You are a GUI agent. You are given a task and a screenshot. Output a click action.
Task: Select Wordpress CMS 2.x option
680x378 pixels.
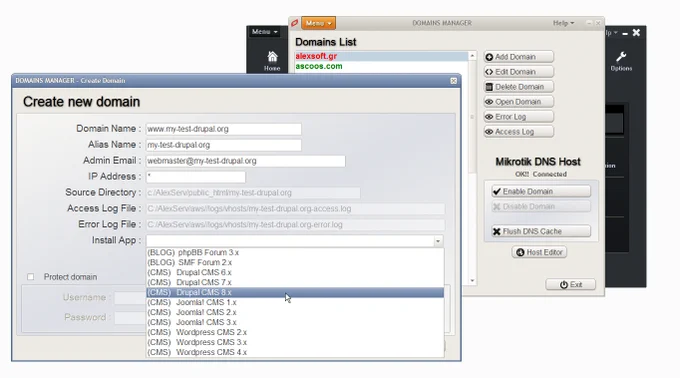(x=295, y=332)
